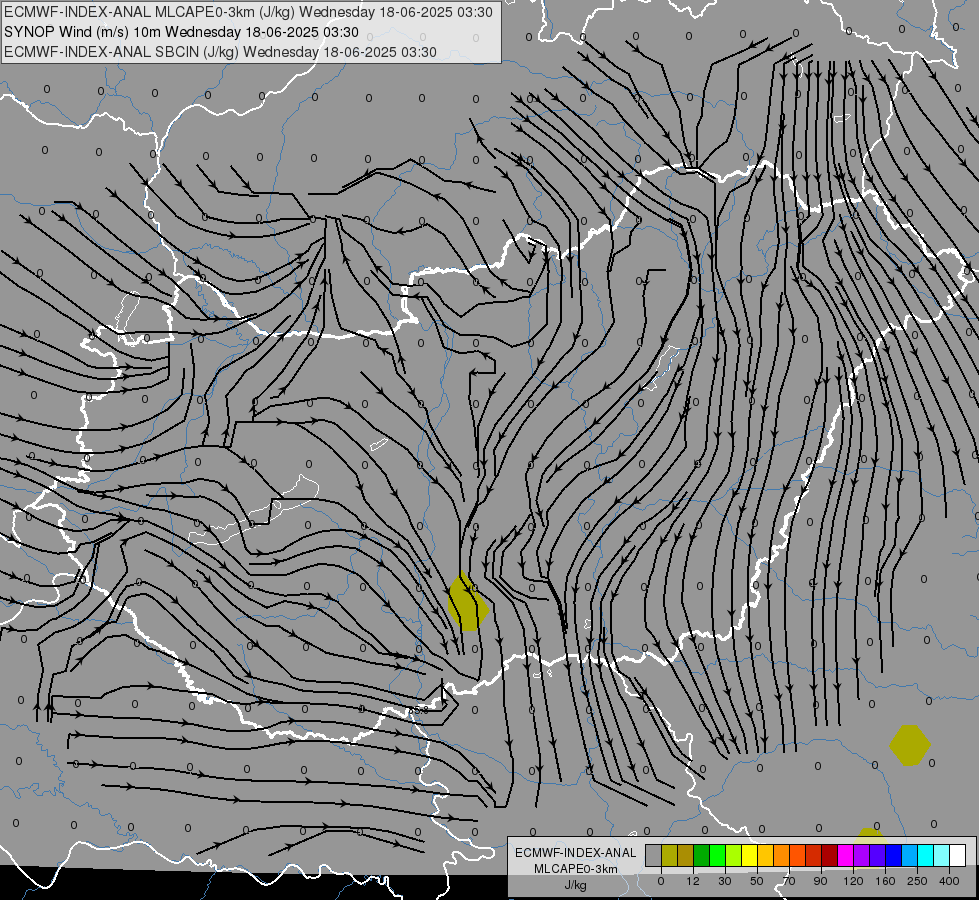Click the magenta legend swatch before 120

845,855
